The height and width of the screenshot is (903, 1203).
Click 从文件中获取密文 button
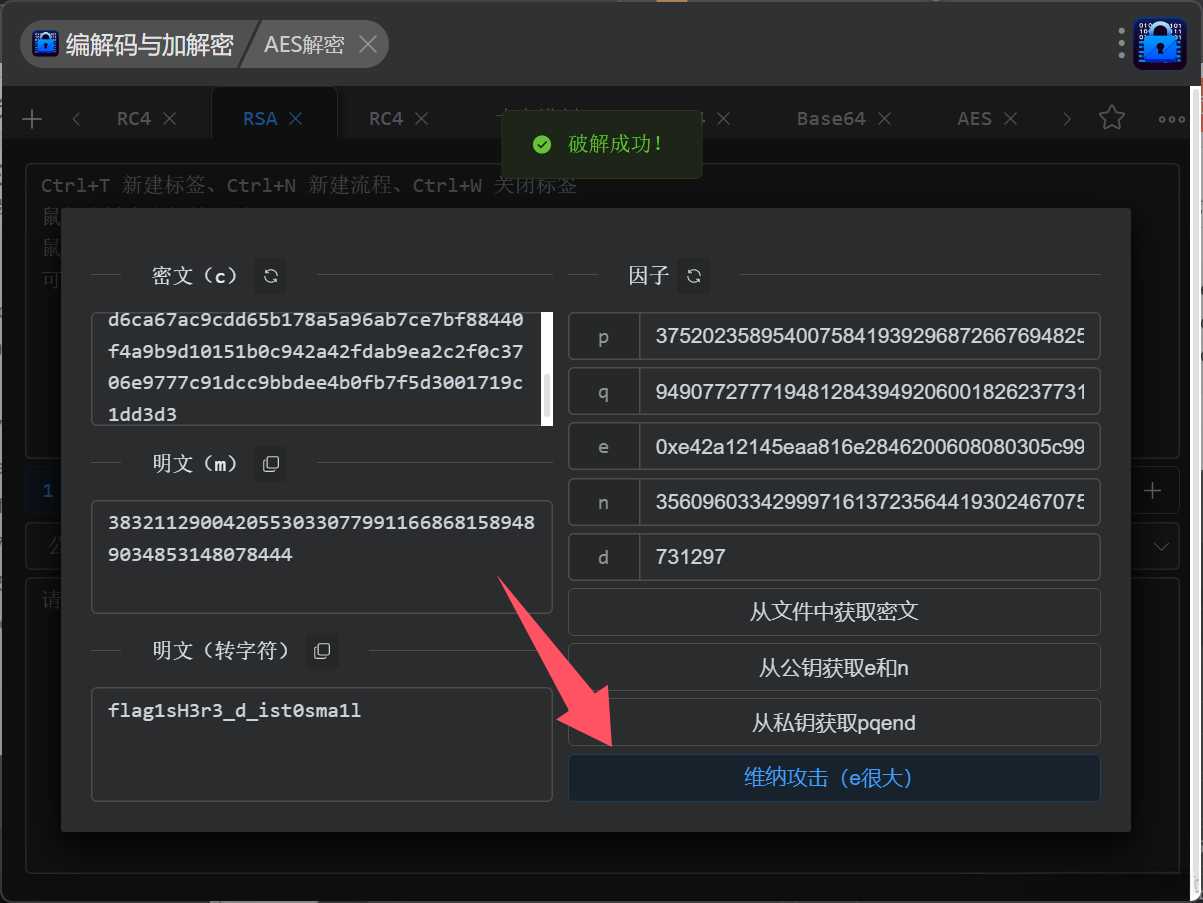[x=834, y=612]
